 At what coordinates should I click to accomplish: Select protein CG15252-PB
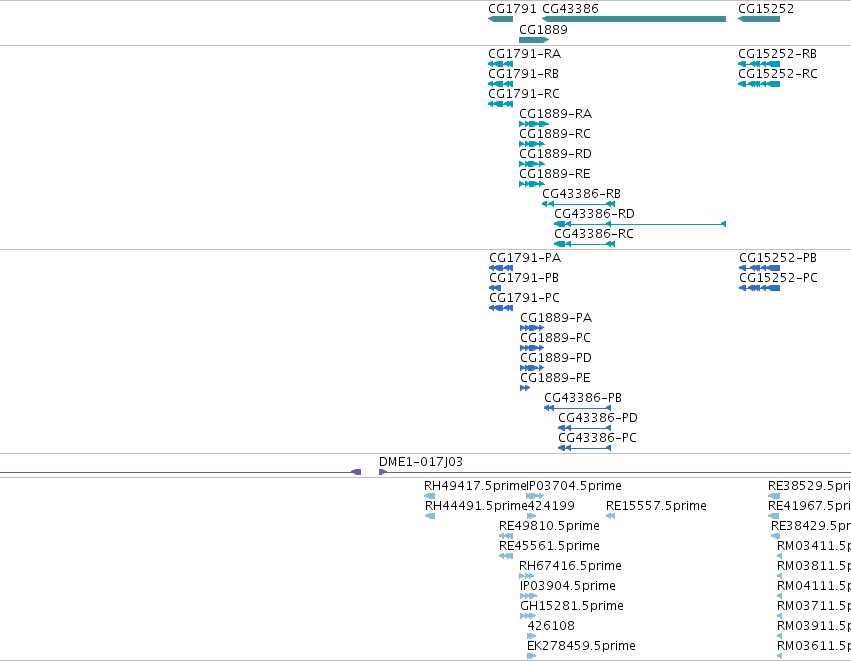[778, 258]
